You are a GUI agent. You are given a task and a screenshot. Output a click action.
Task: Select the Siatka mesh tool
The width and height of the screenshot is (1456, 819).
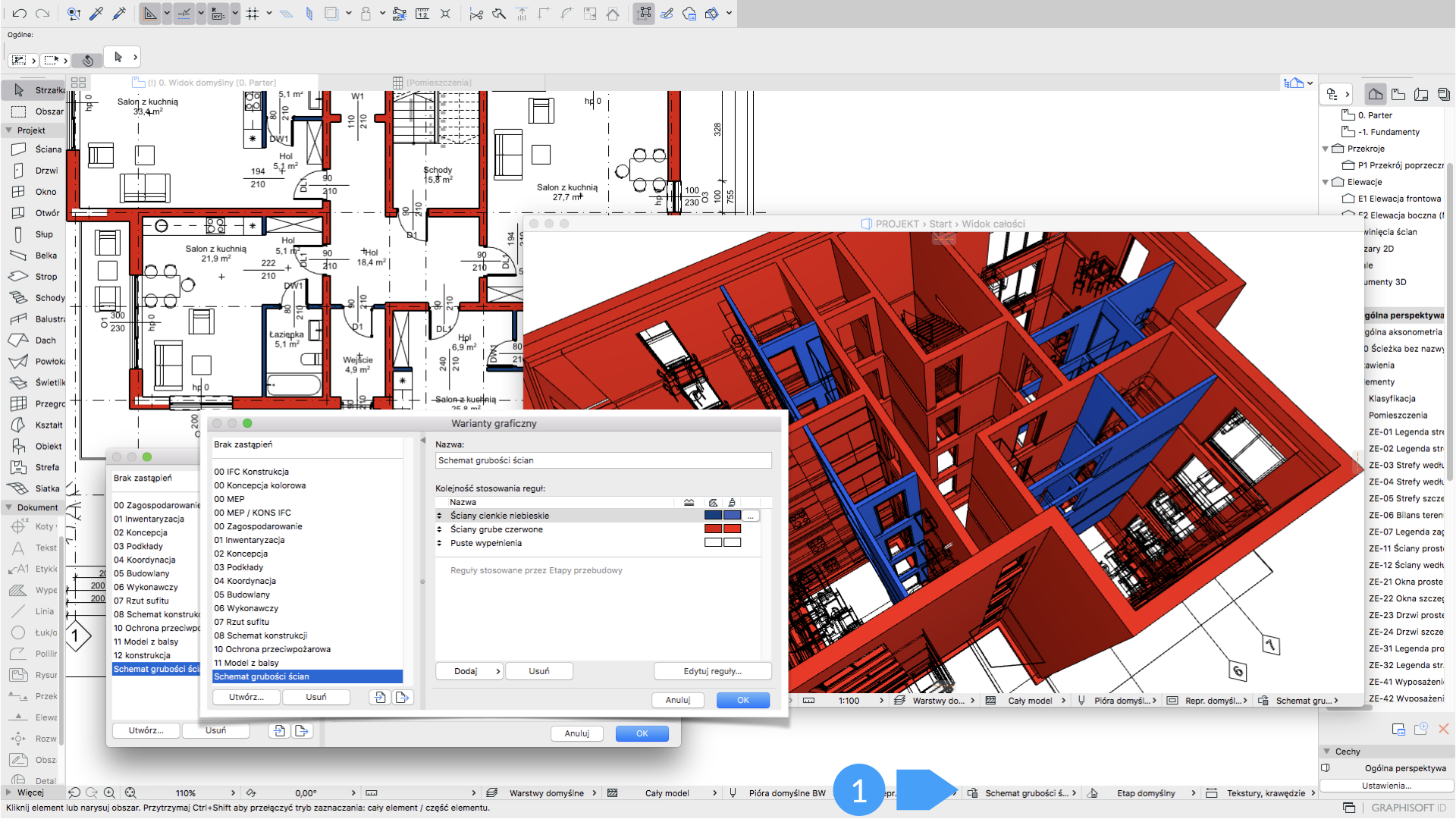tap(33, 488)
